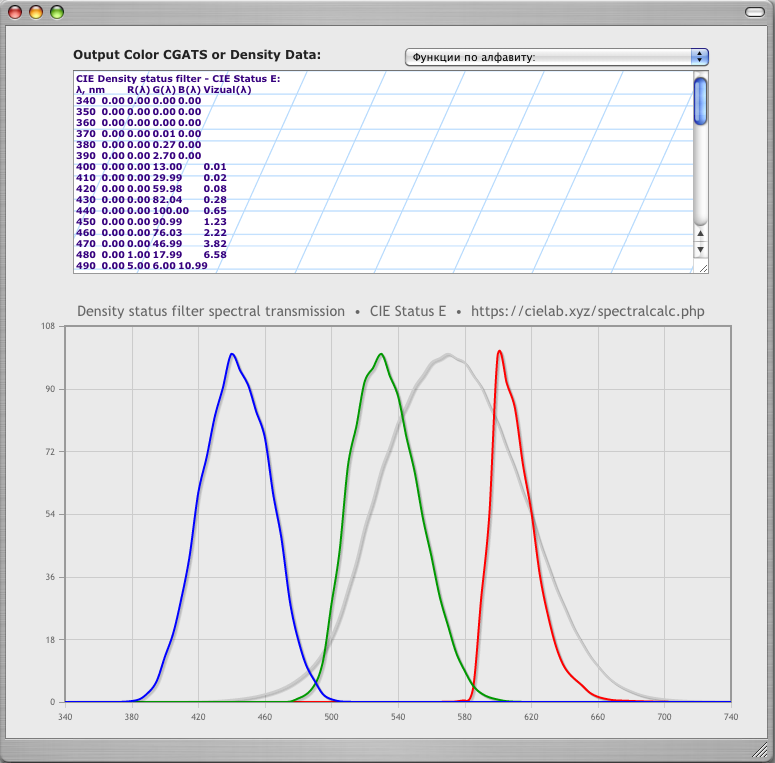Click the text area resize handle
775x763 pixels.
(x=702, y=267)
